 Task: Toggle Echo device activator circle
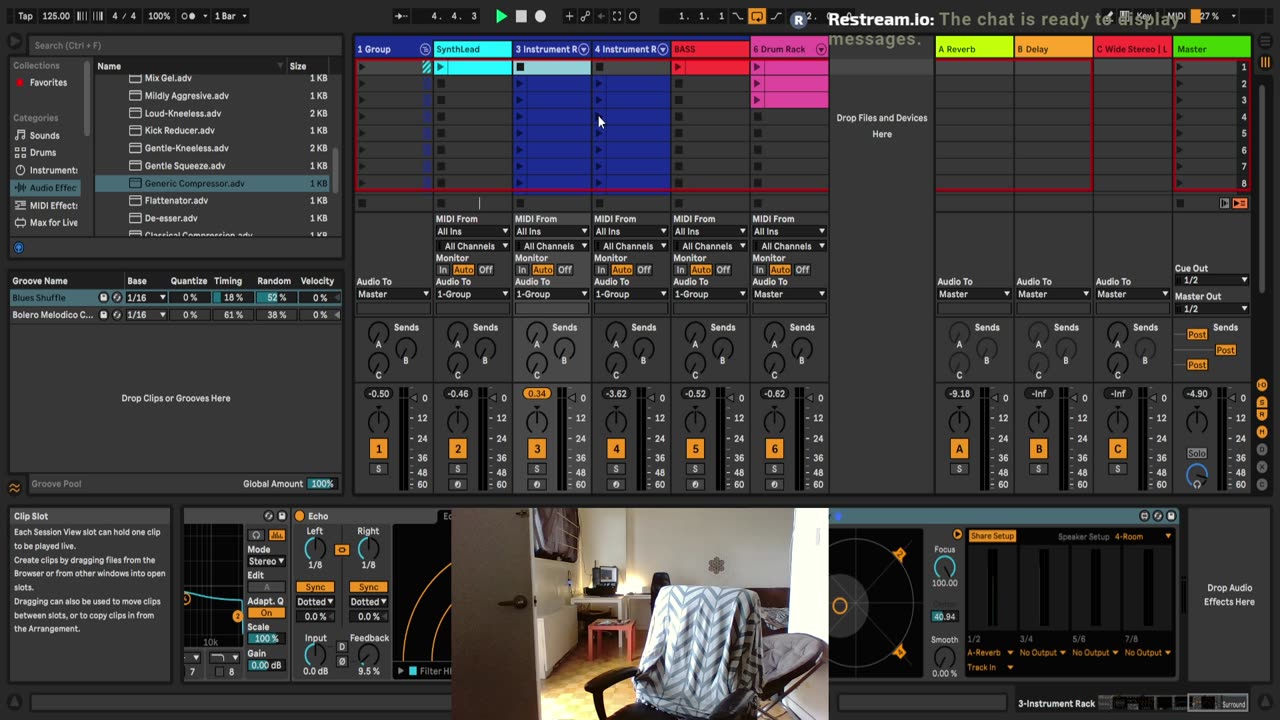point(298,516)
